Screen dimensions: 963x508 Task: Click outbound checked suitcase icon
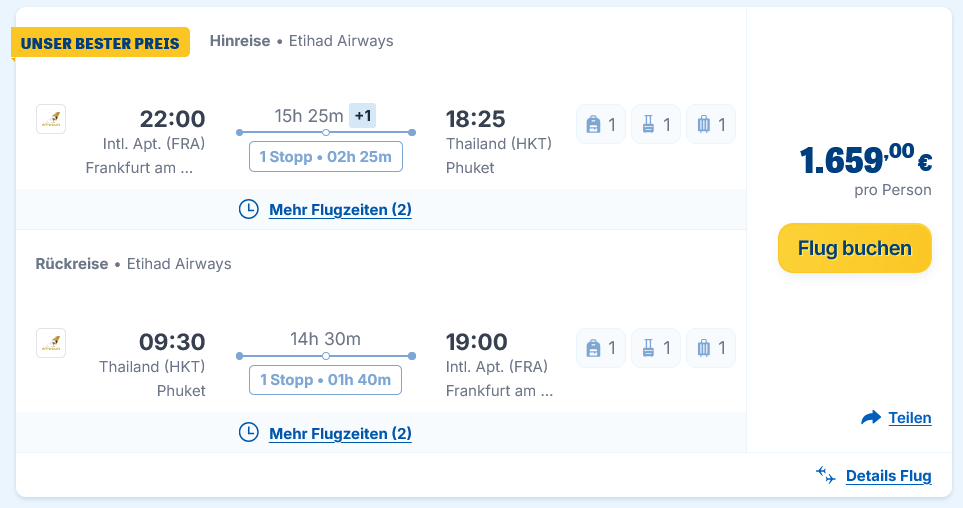click(x=703, y=125)
